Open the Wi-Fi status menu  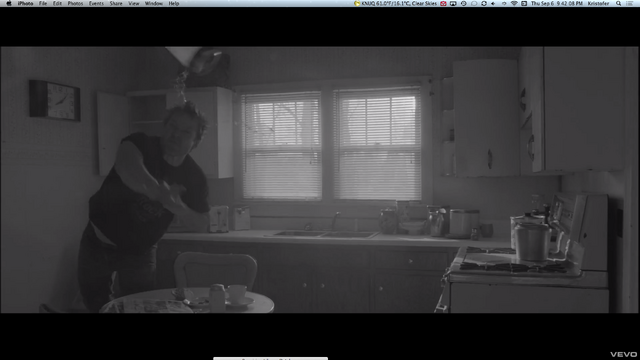[514, 3]
